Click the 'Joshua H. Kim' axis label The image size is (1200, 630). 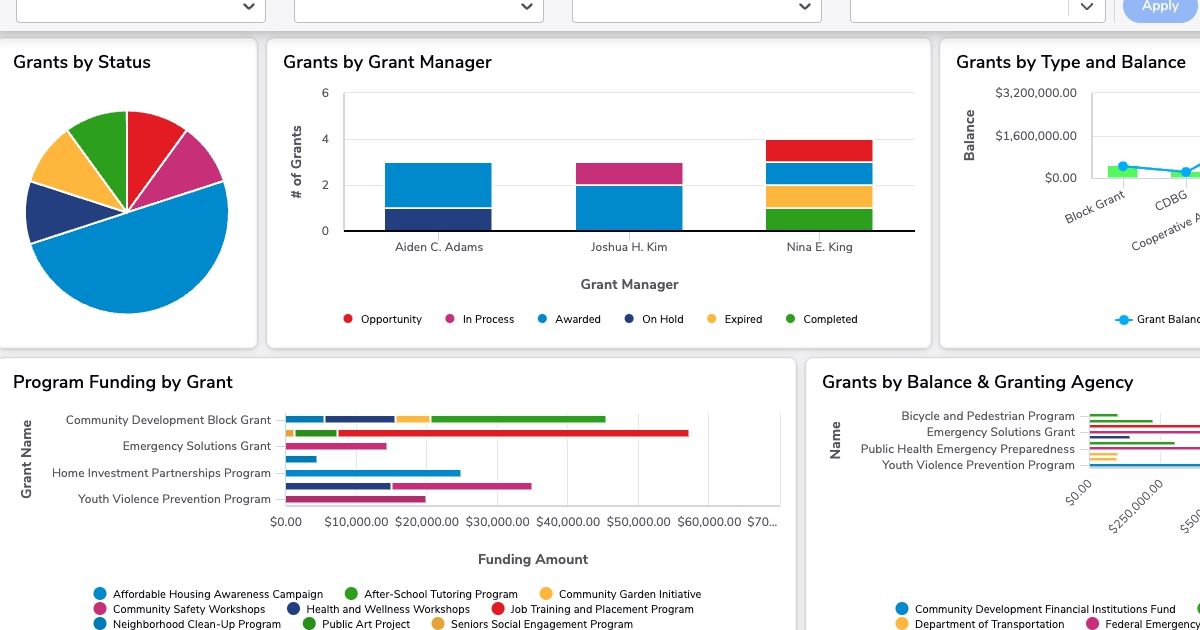click(x=629, y=247)
